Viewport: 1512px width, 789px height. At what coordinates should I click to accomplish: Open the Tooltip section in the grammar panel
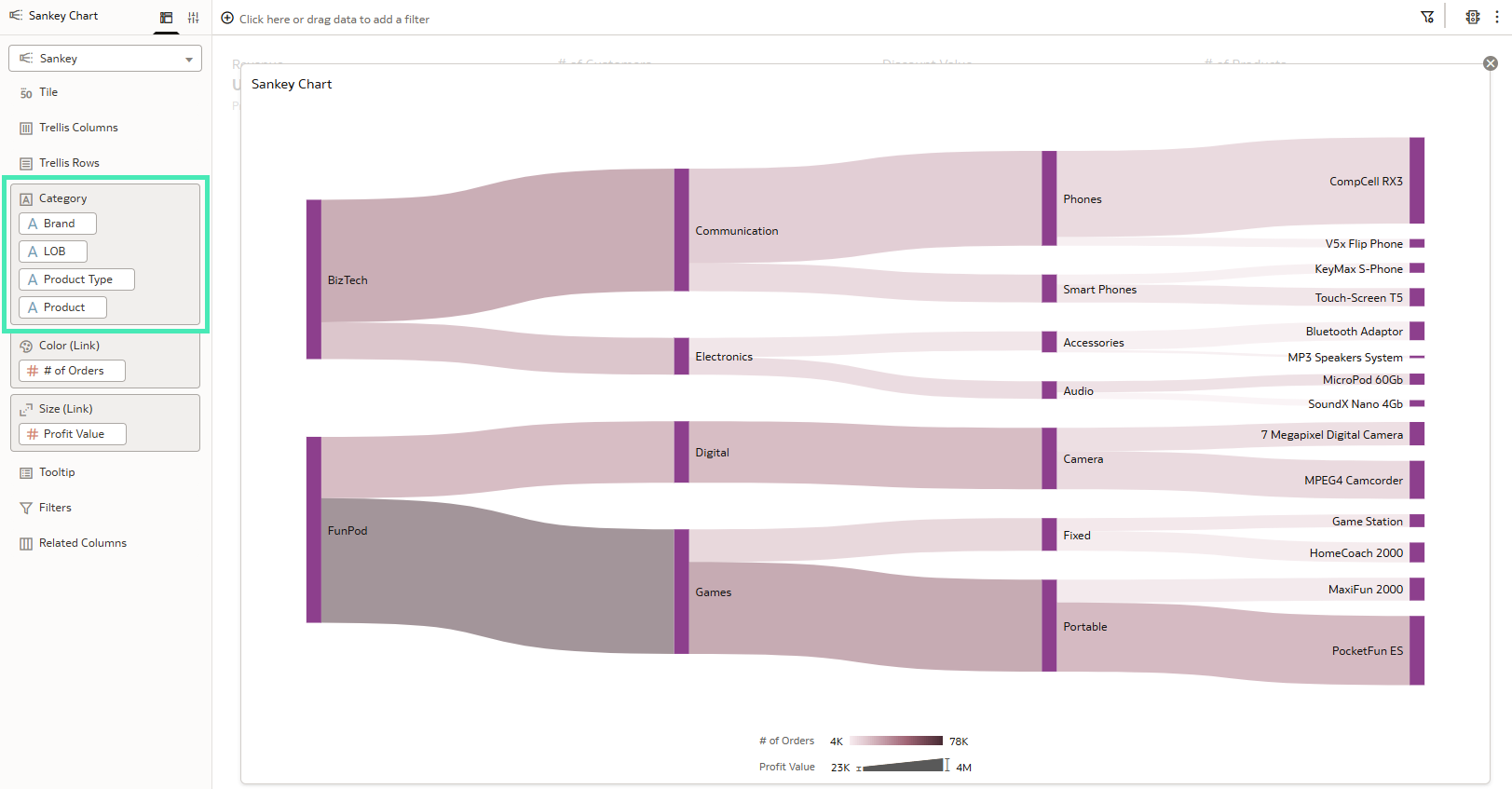point(27,472)
